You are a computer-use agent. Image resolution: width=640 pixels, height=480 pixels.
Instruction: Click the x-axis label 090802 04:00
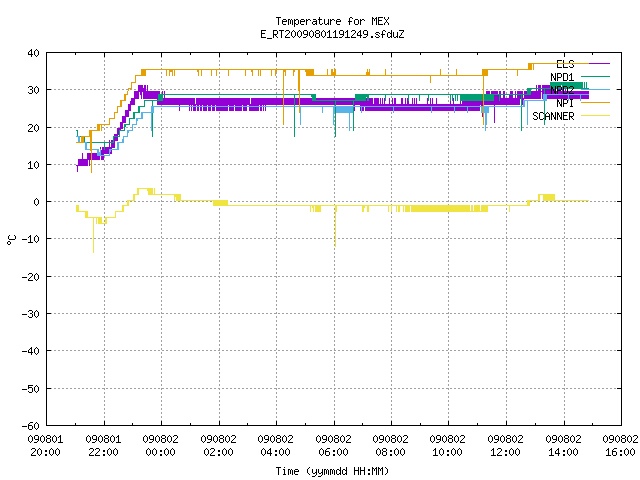pyautogui.click(x=276, y=446)
